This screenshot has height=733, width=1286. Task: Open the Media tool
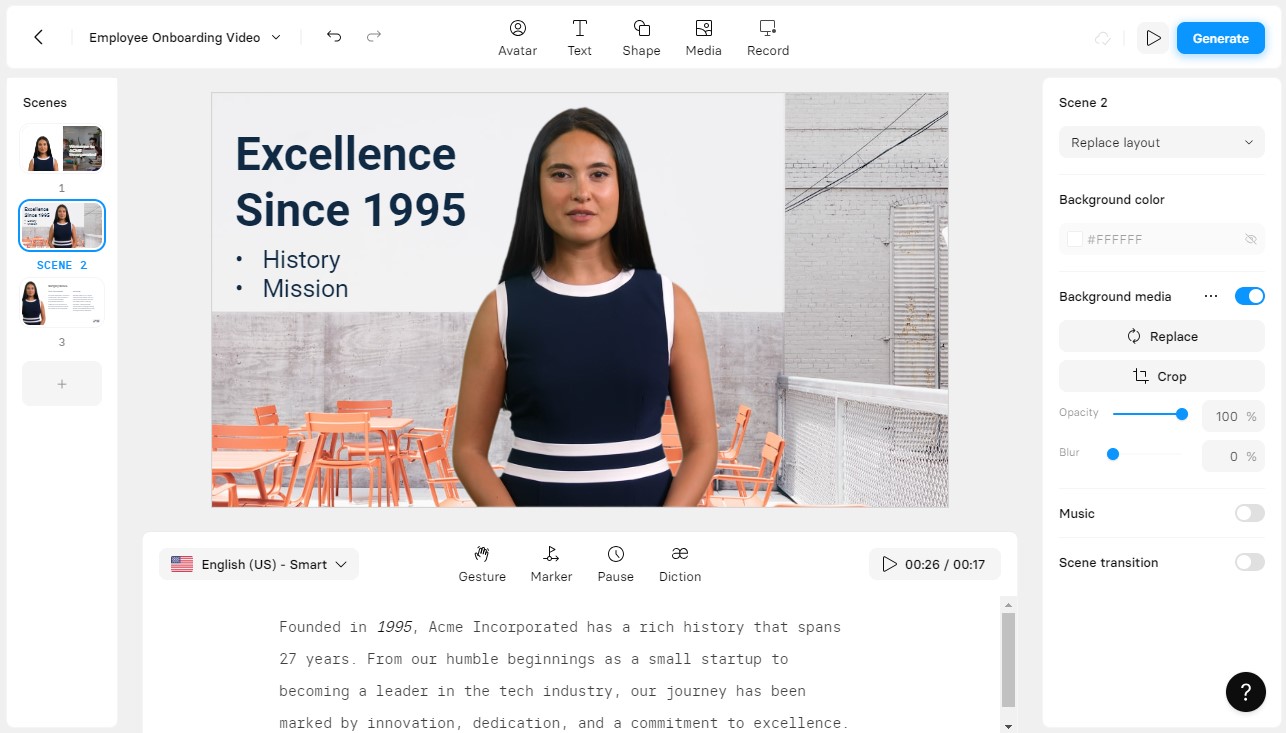[703, 38]
